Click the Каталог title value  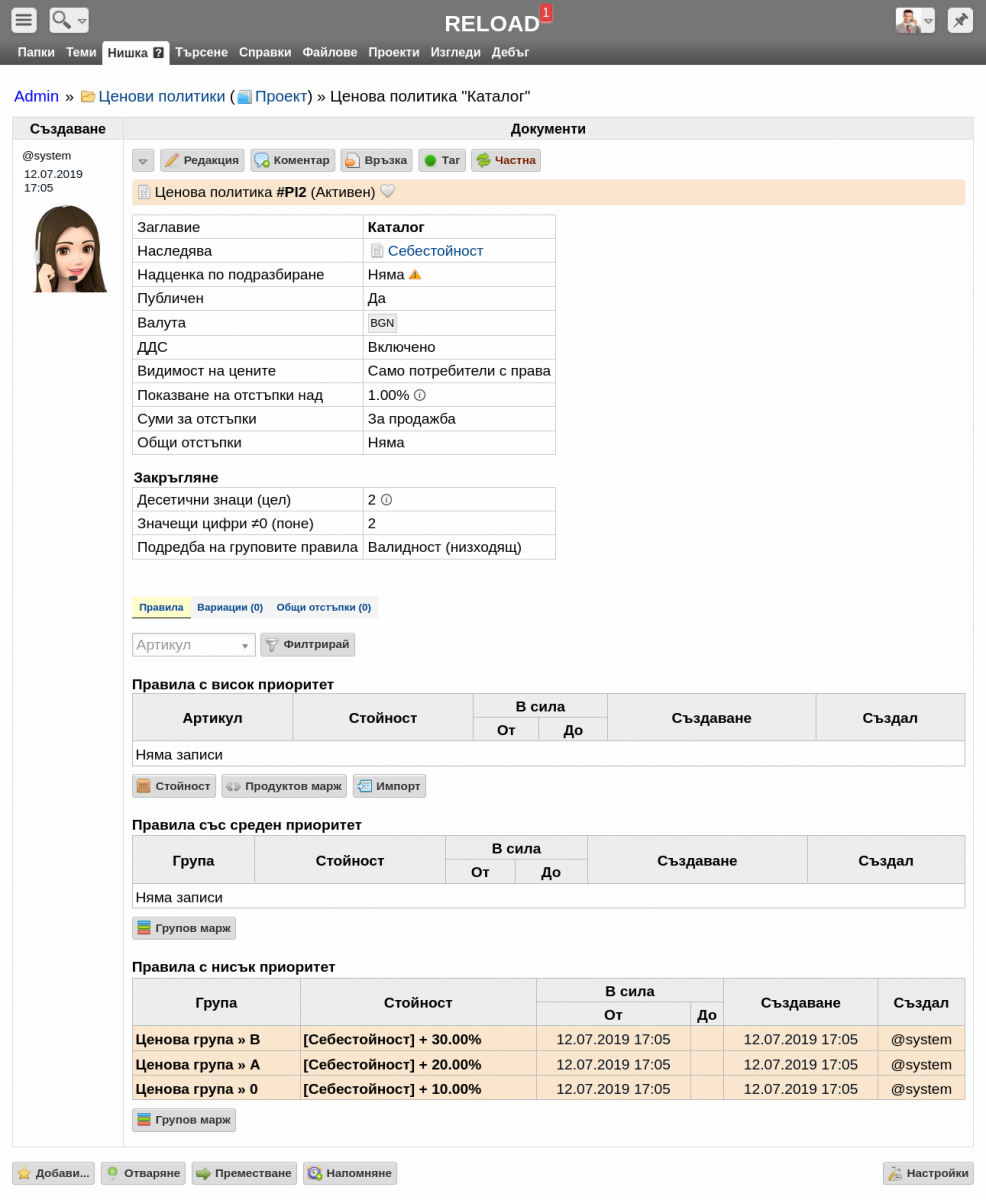396,227
